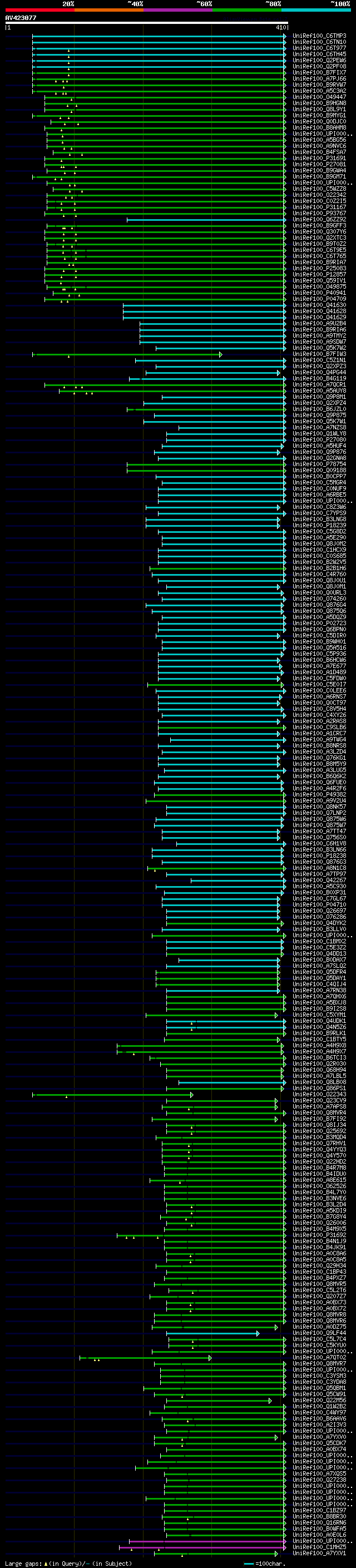Screen dimensions: 356x1568
Task: Click the short cyan bar for Q9LF44
Action: [x=214, y=1334]
